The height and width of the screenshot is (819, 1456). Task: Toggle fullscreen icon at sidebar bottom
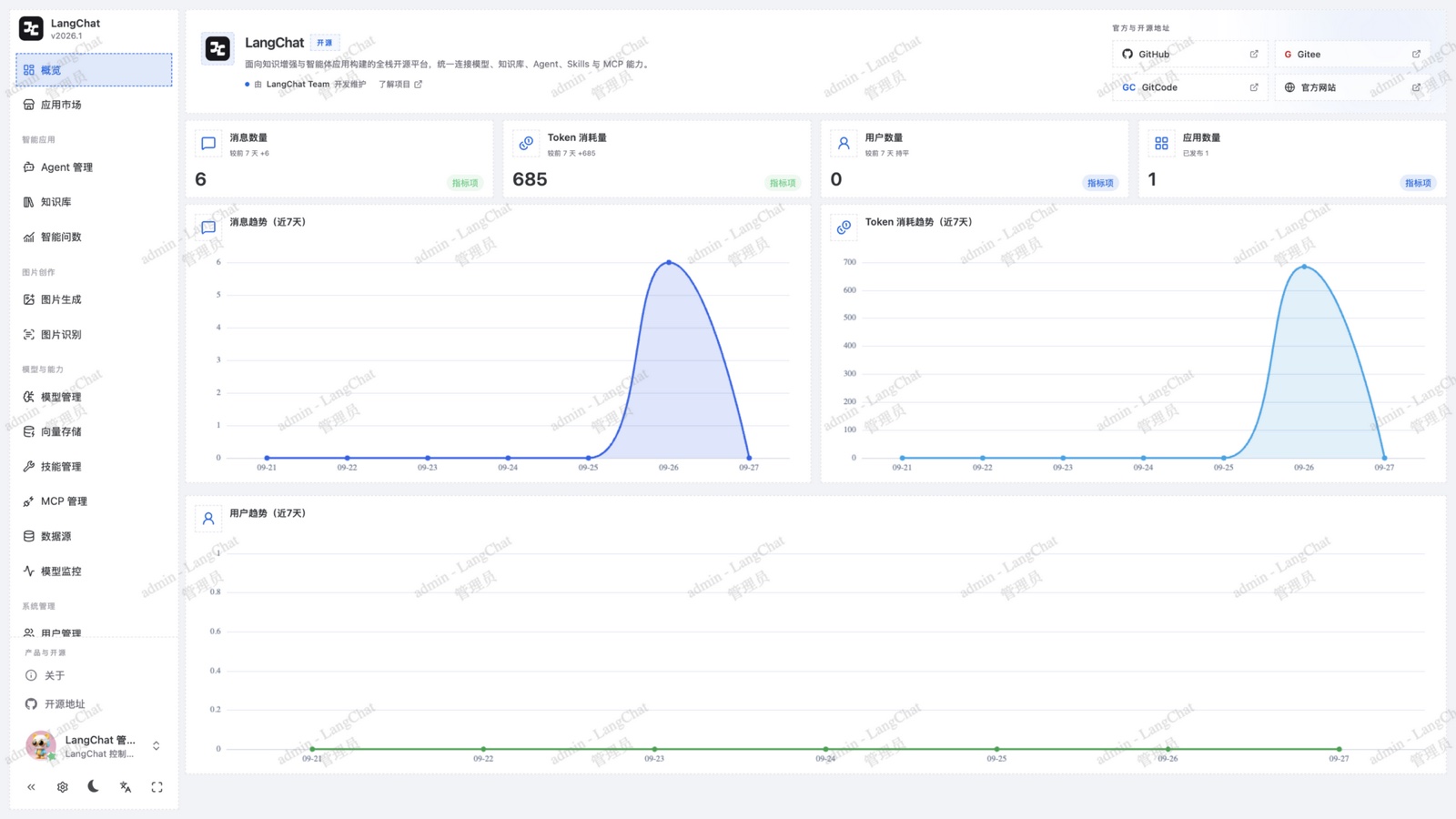coord(157,787)
